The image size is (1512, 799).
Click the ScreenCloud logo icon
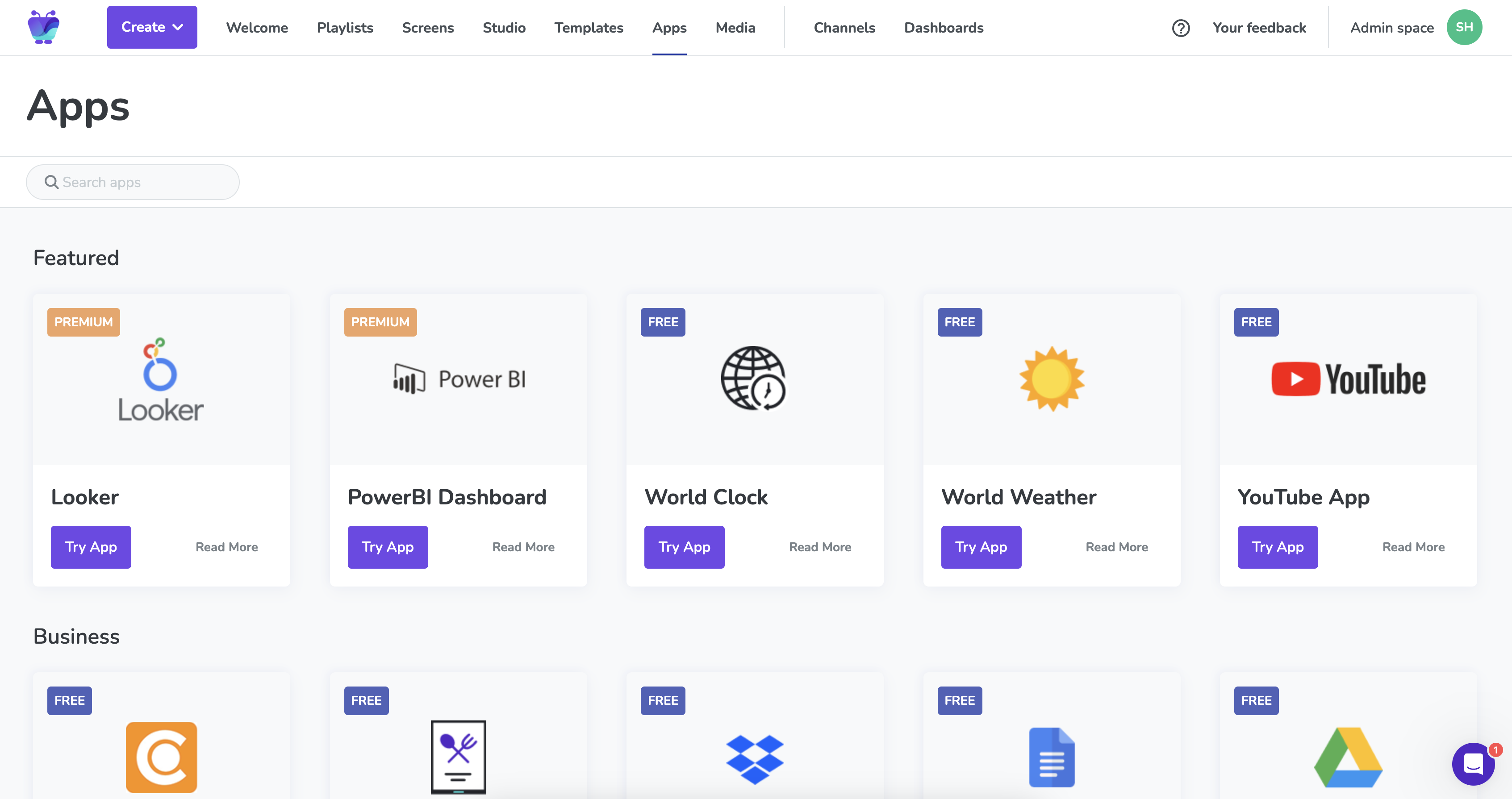[43, 27]
